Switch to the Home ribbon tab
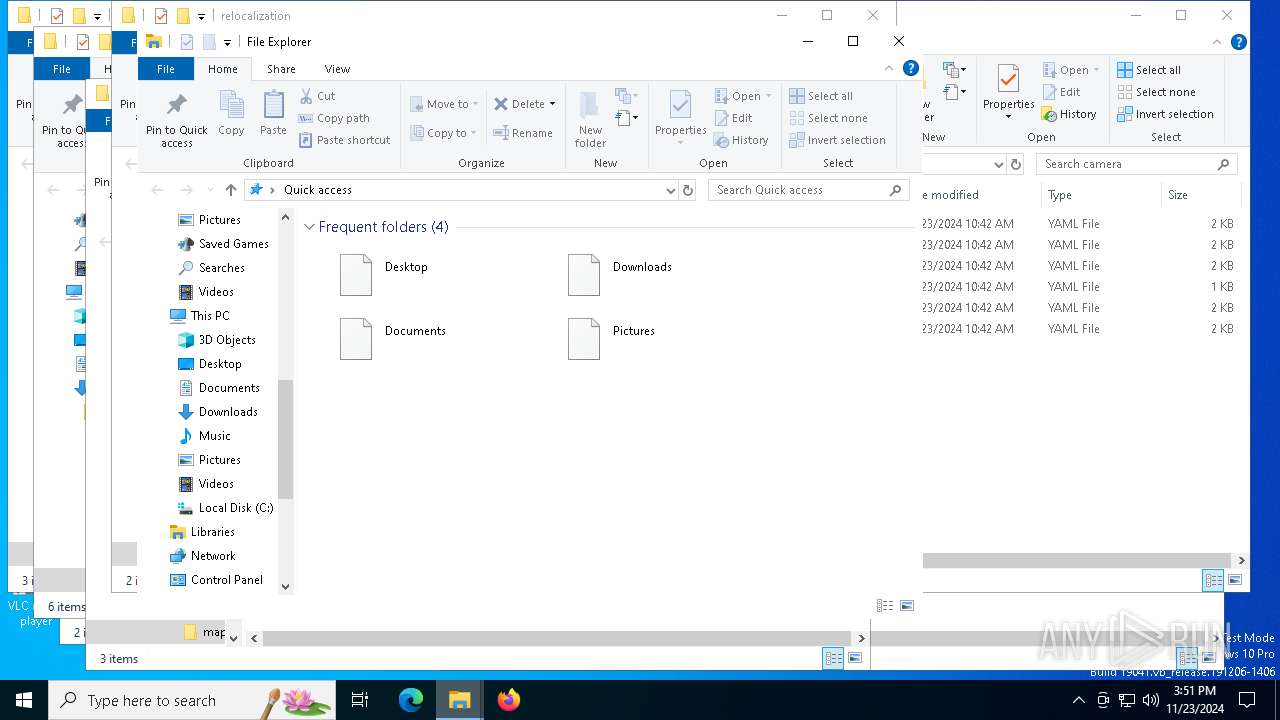The image size is (1280, 720). click(x=222, y=69)
